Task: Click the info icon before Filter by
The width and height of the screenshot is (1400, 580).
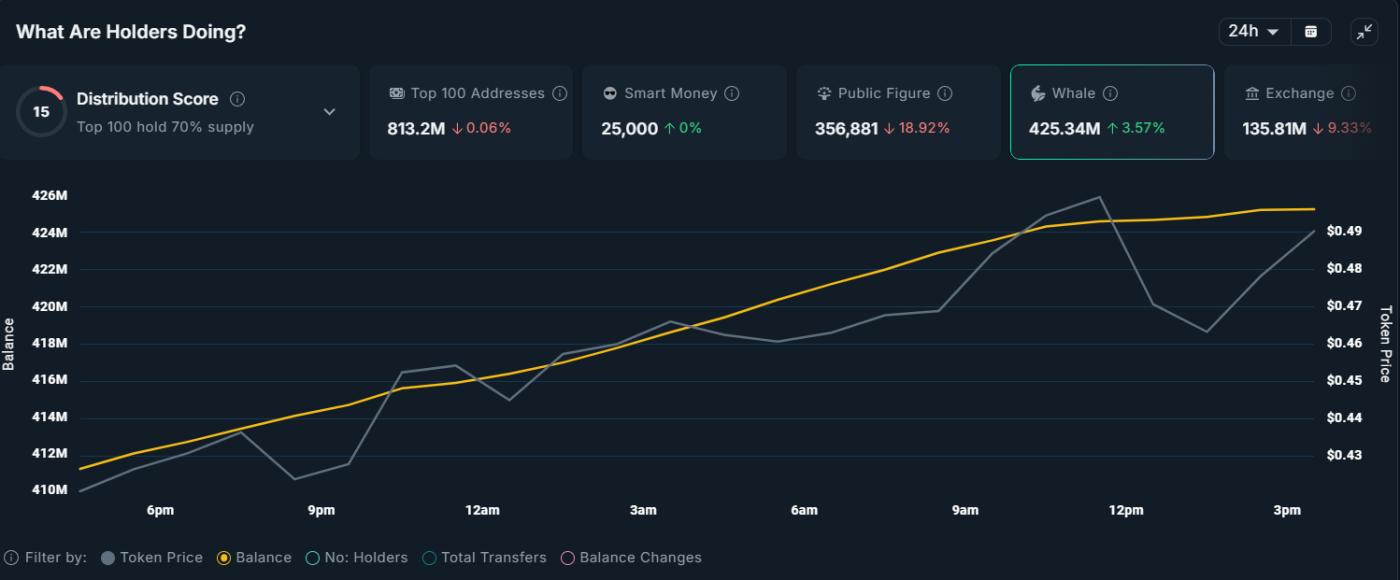Action: (x=11, y=558)
